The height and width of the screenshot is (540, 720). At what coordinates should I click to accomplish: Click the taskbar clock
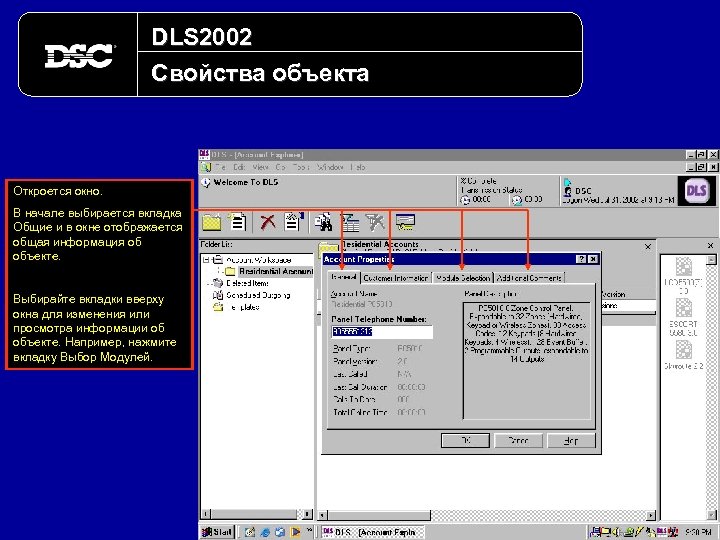click(698, 532)
